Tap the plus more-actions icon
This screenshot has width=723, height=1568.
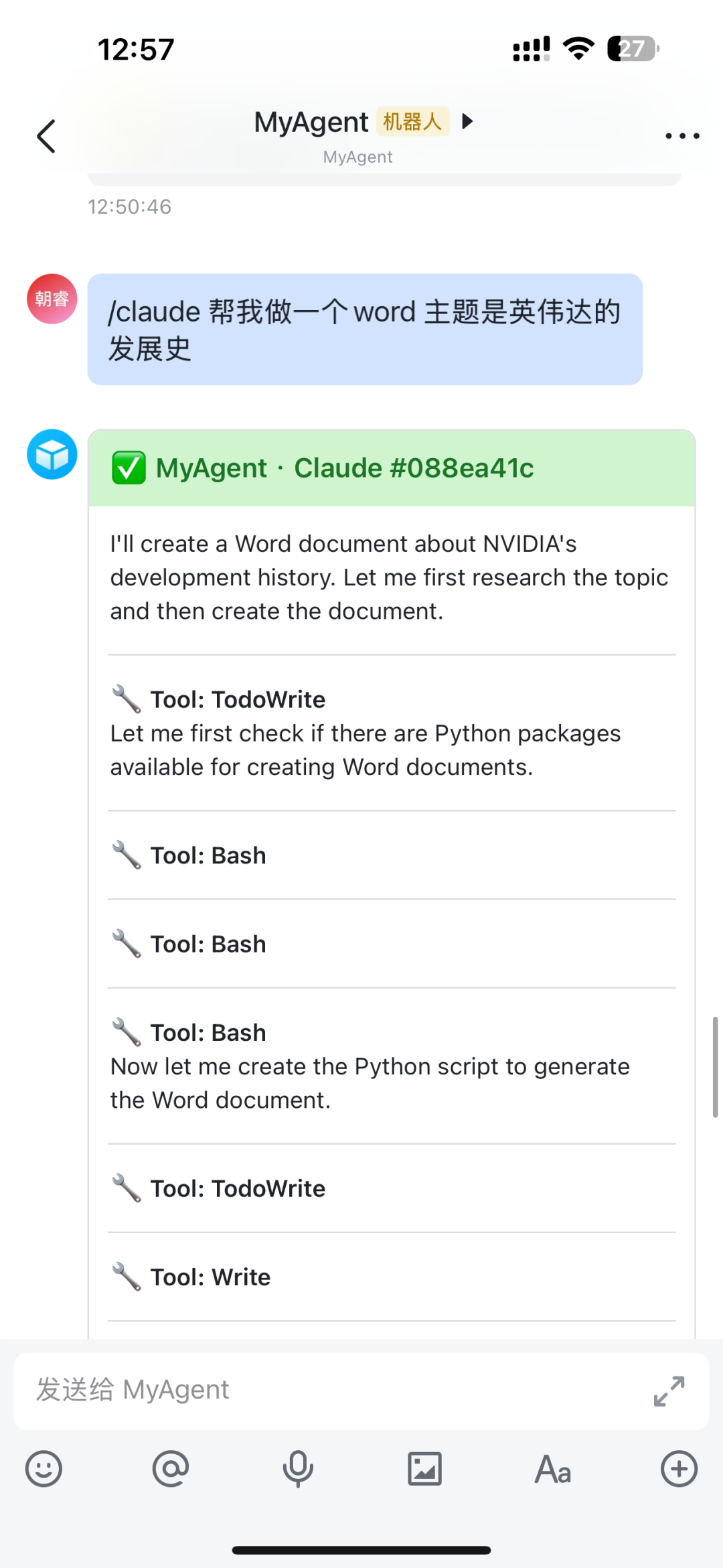point(679,1469)
